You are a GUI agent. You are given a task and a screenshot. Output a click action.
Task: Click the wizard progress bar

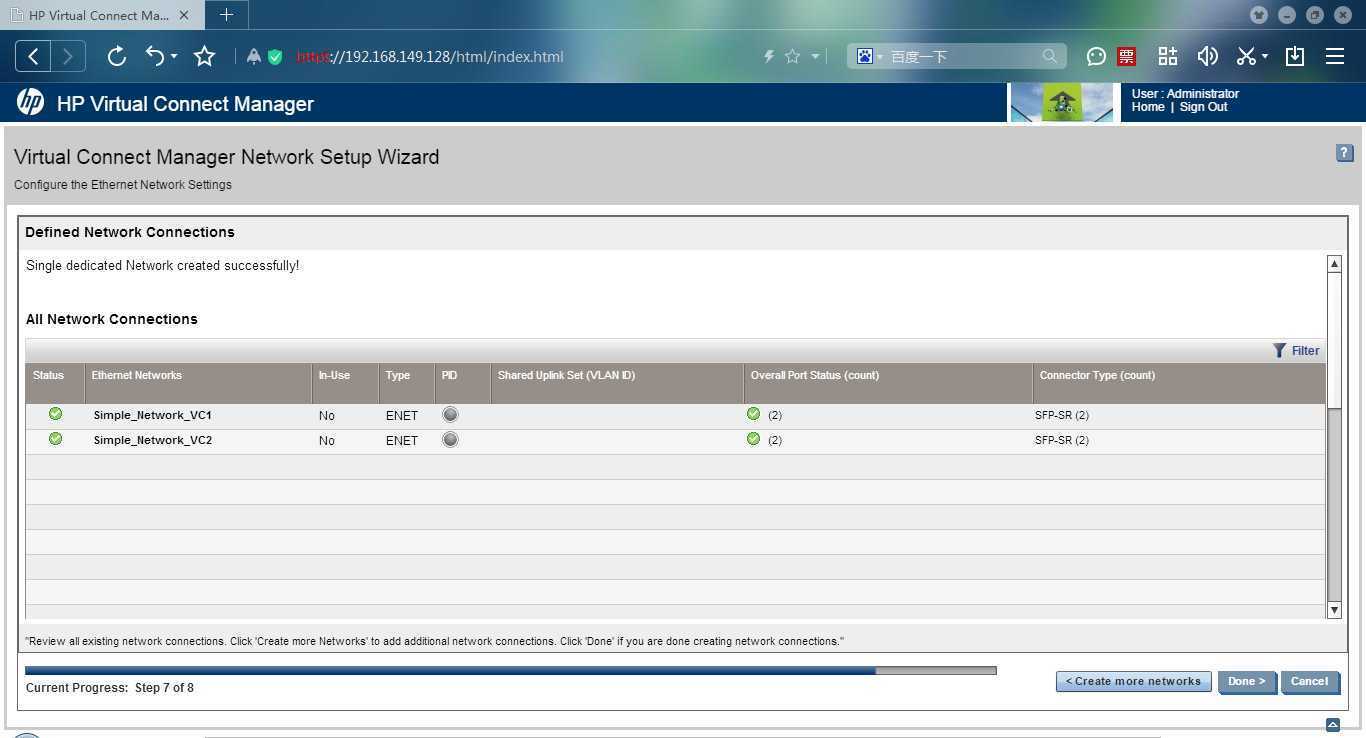click(511, 671)
